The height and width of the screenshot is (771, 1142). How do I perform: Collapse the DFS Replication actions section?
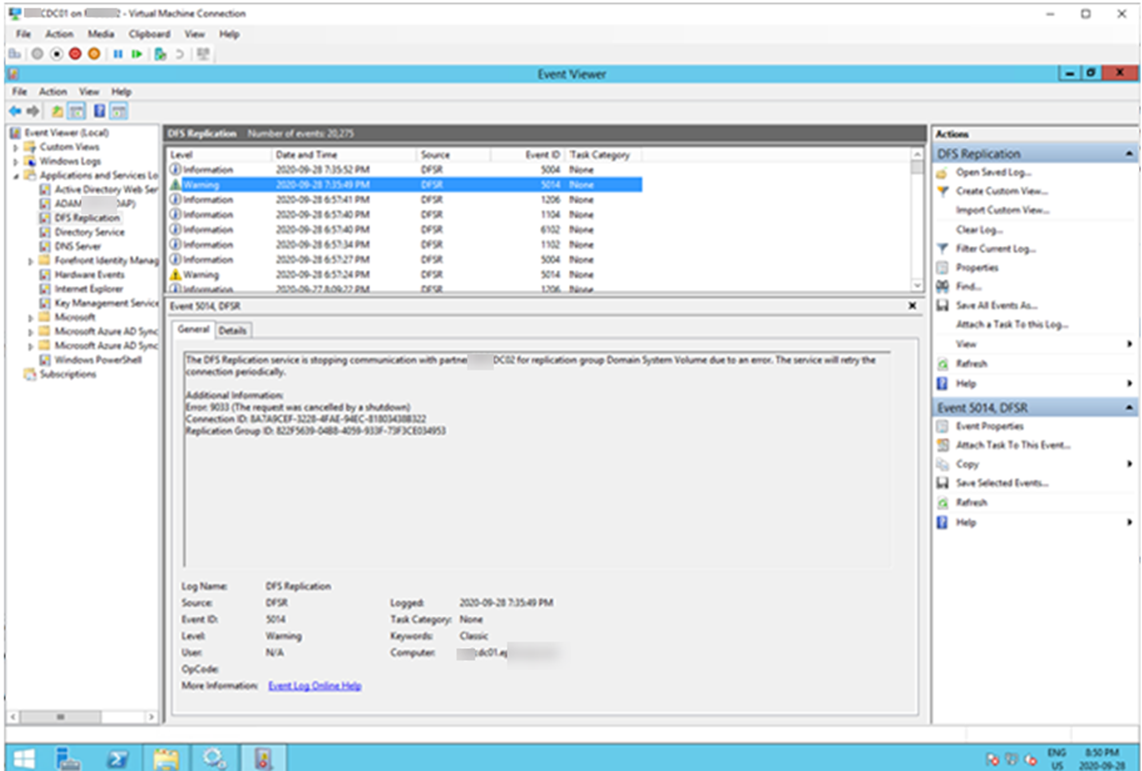[1129, 154]
